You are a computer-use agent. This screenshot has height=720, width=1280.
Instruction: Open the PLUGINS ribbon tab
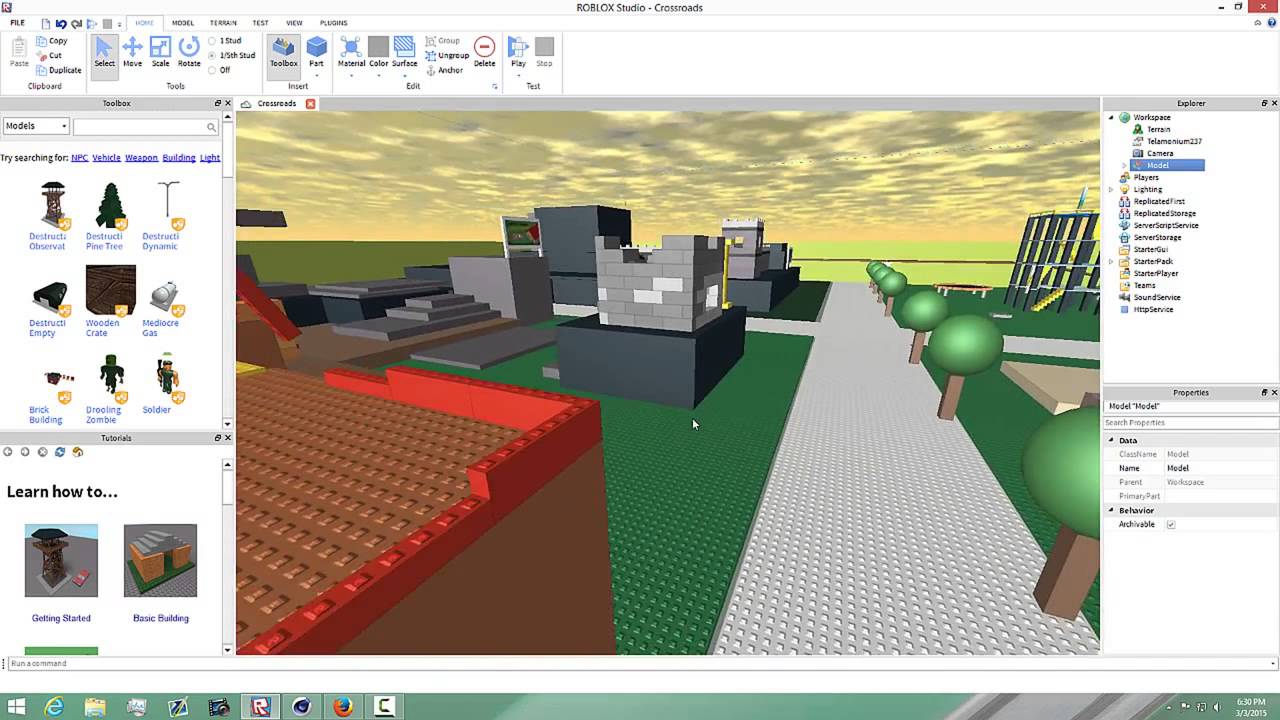point(334,22)
